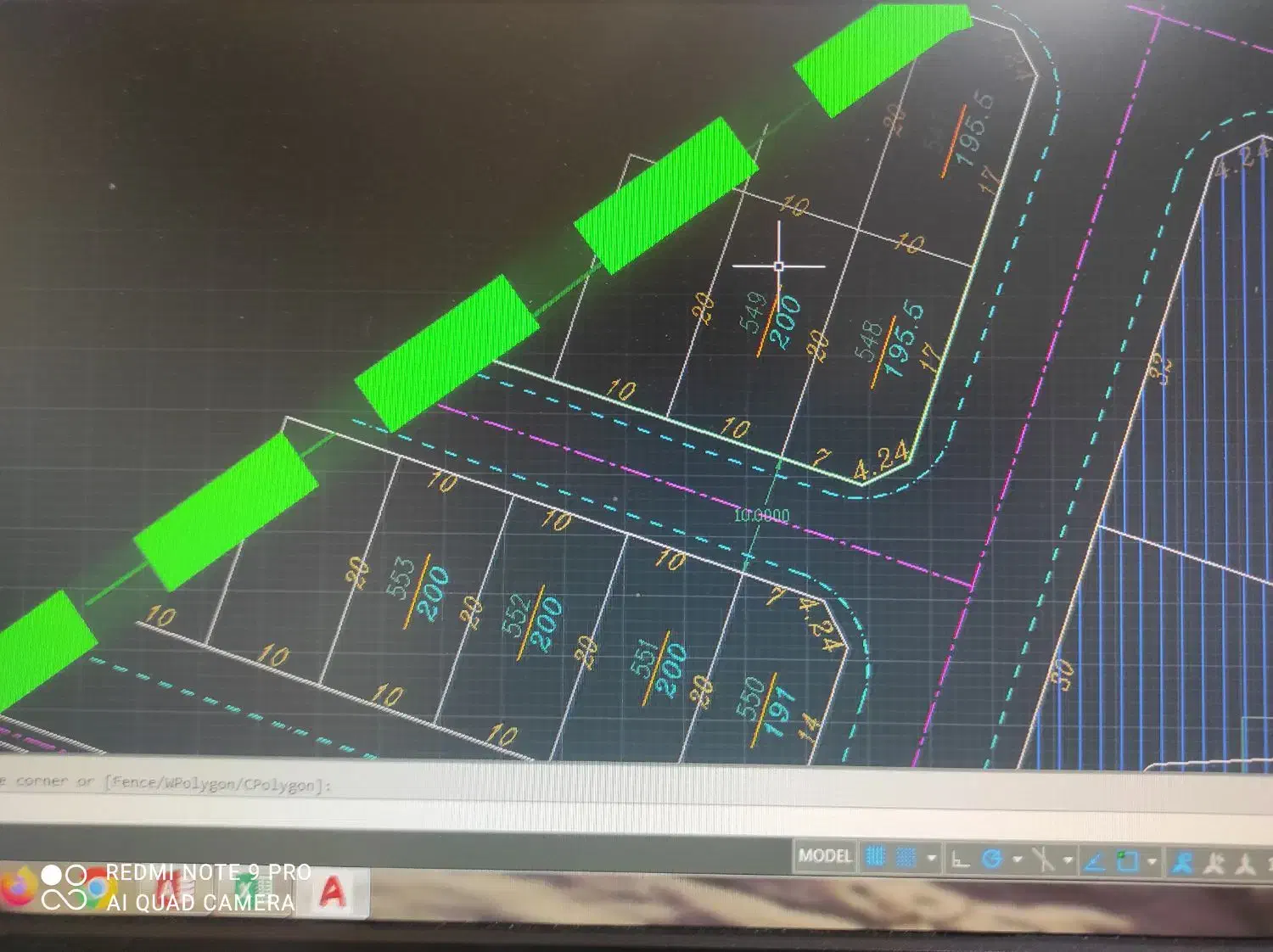Toggle object snap tracking icon

[1095, 862]
